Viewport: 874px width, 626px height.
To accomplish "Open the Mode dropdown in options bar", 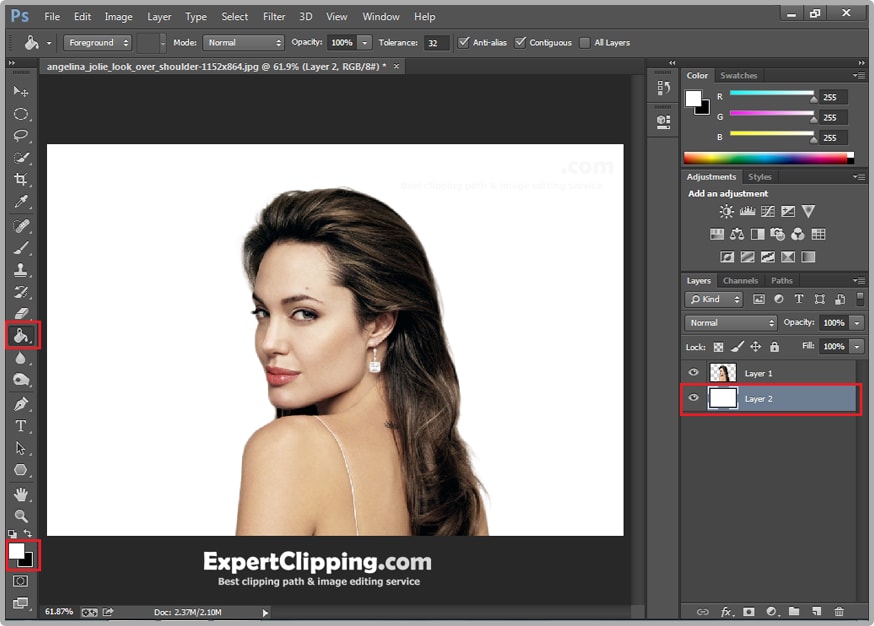I will (x=243, y=43).
